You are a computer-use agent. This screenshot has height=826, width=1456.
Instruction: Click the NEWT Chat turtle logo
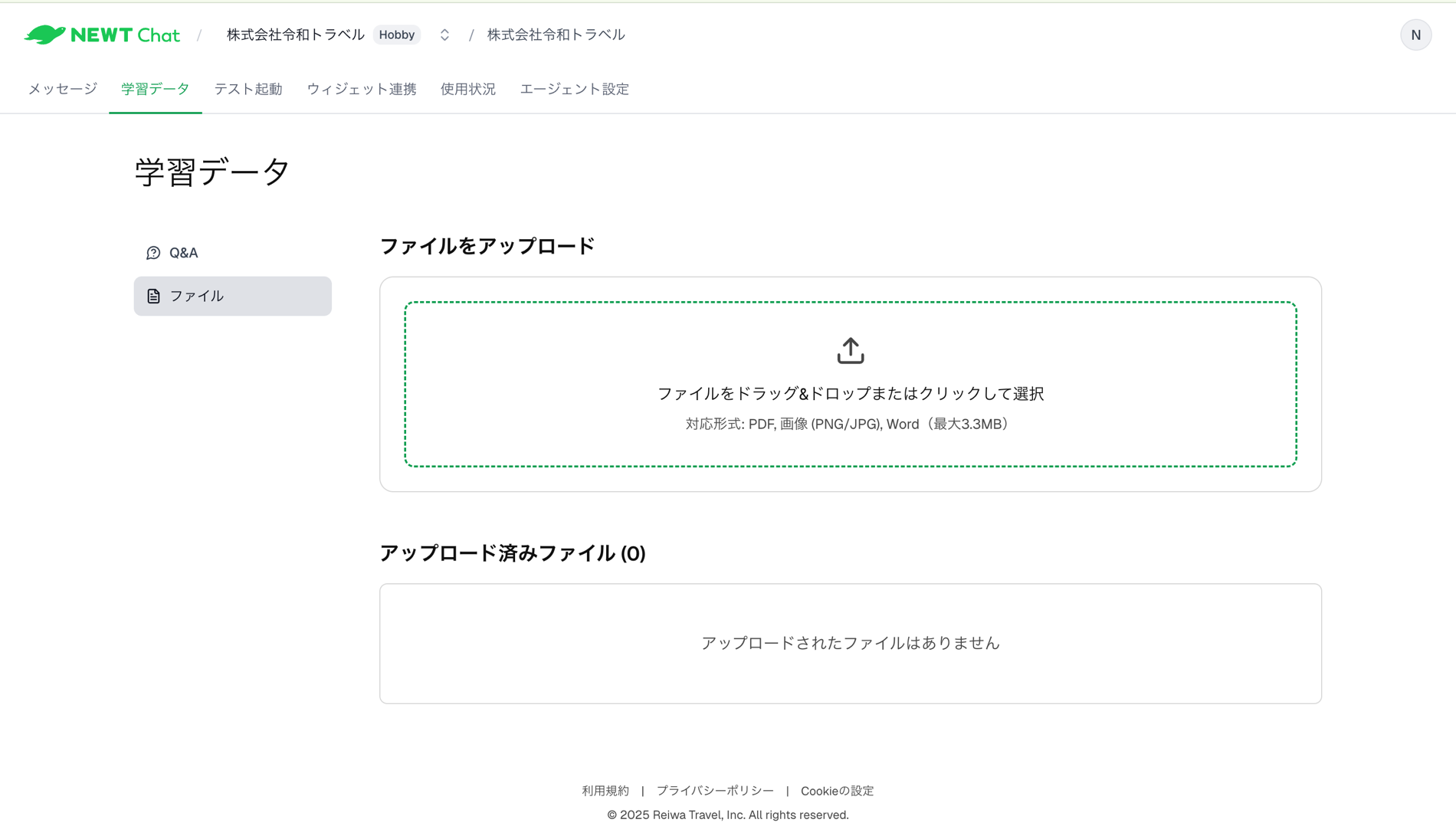46,34
